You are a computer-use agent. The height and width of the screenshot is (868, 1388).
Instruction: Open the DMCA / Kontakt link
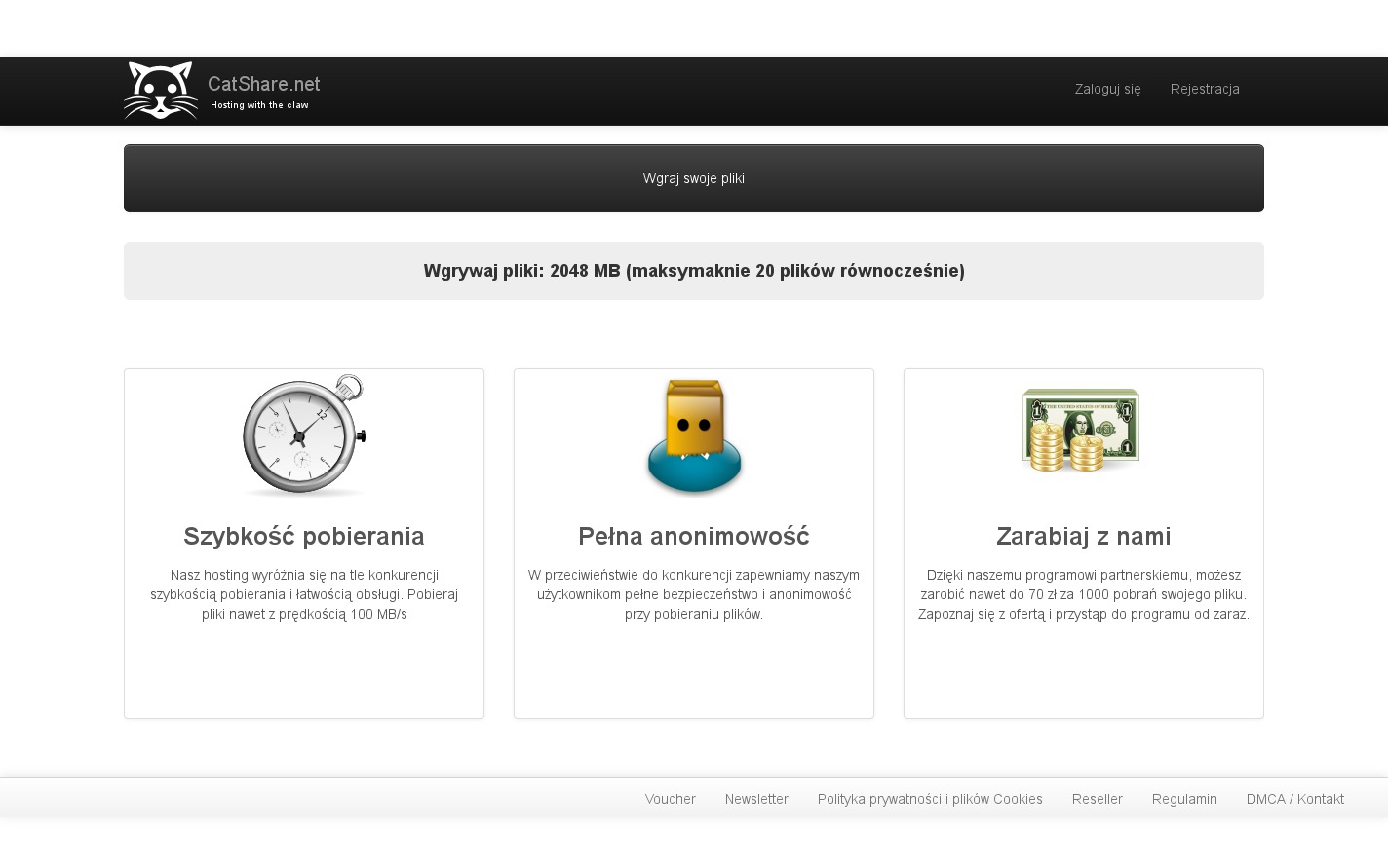click(x=1294, y=799)
